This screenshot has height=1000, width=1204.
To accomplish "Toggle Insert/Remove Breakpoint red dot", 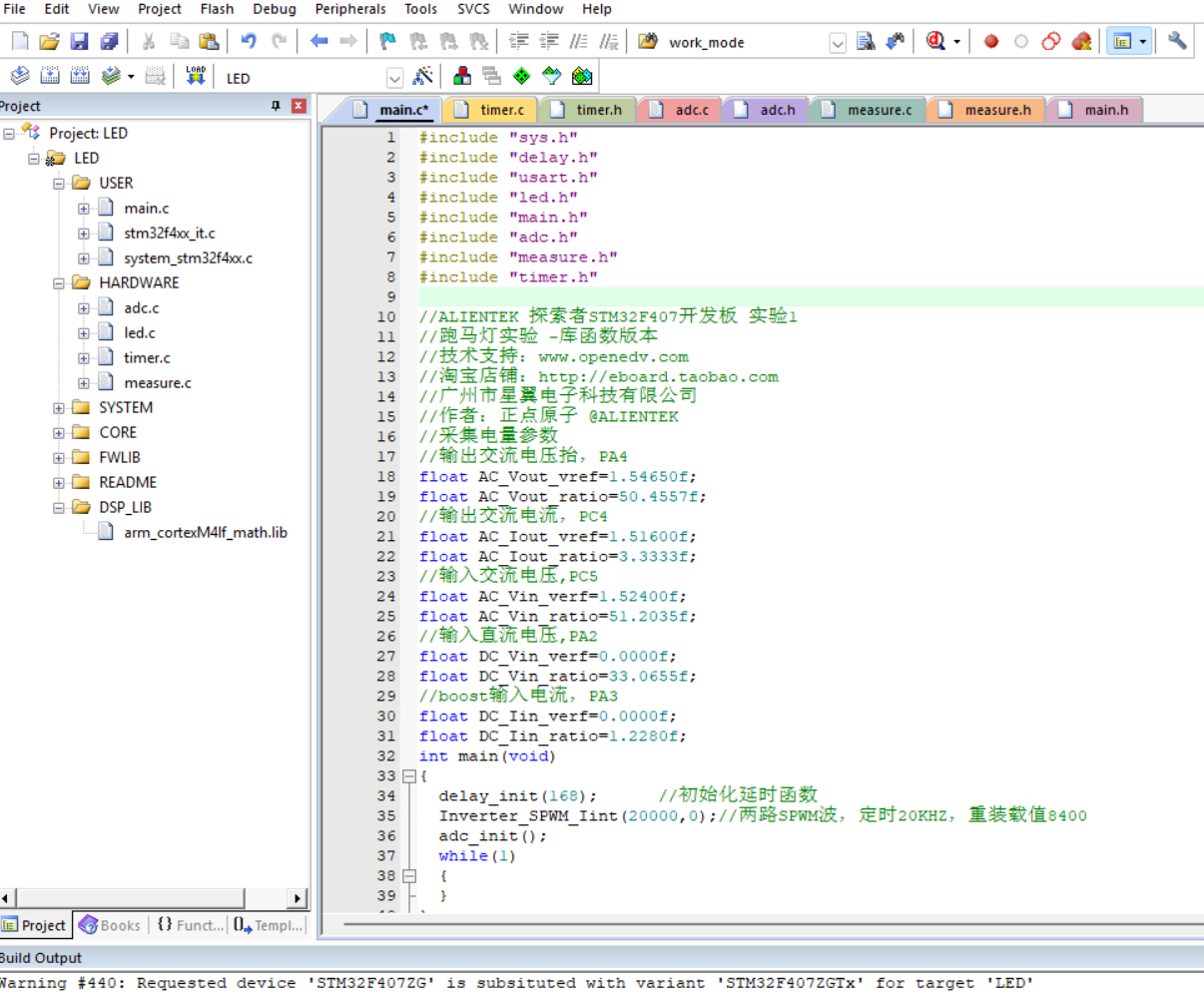I will [x=991, y=41].
